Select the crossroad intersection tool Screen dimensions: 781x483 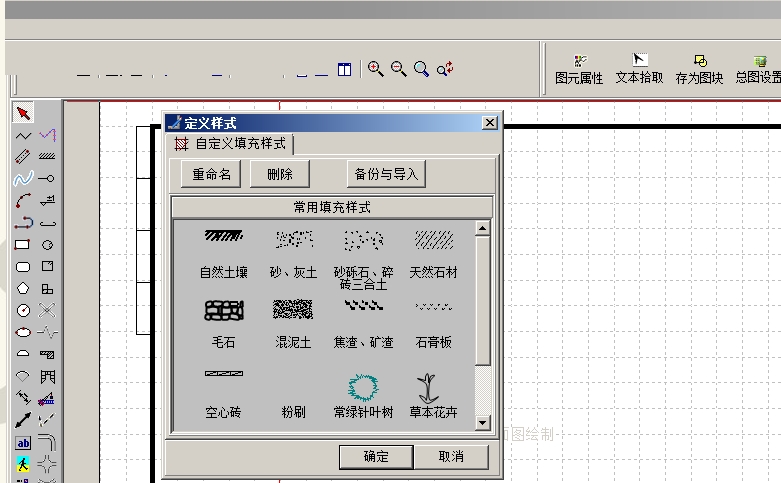coord(47,465)
